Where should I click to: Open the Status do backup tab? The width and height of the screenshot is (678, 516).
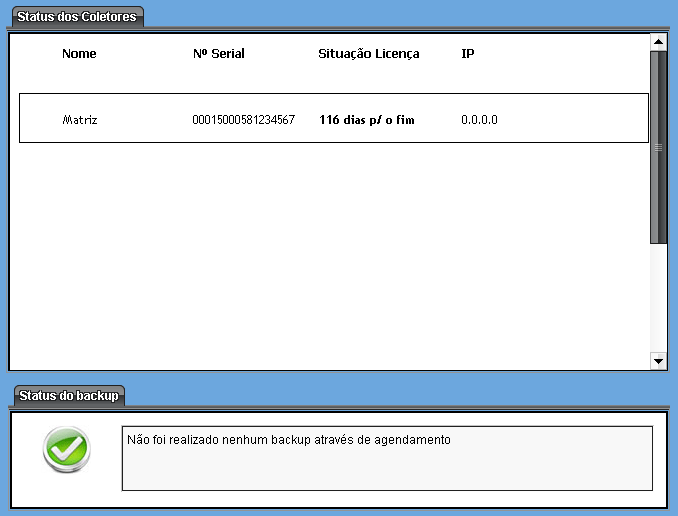click(x=68, y=395)
